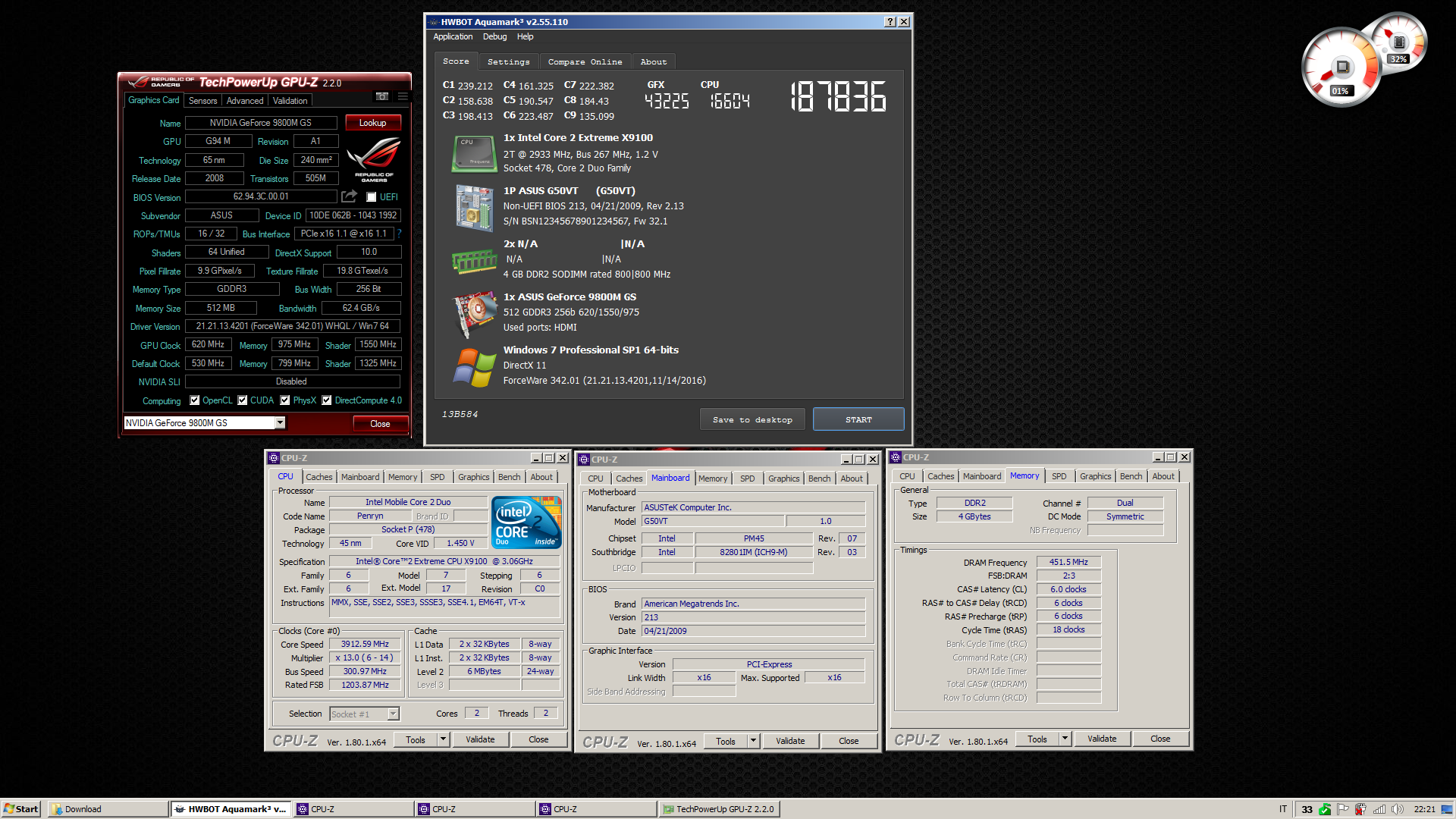Switch to TechPowerUp GPU-Z taskbar item
This screenshot has height=819, width=1456.
[x=719, y=809]
